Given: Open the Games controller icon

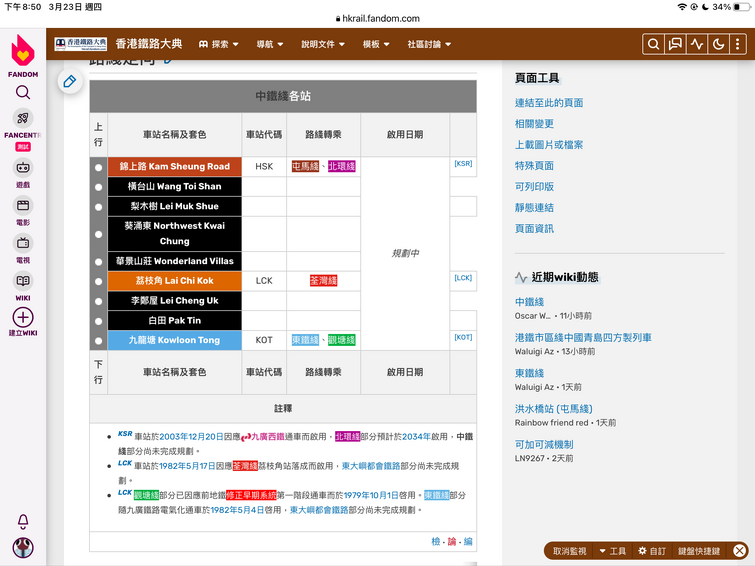Looking at the screenshot, I should coord(23,168).
